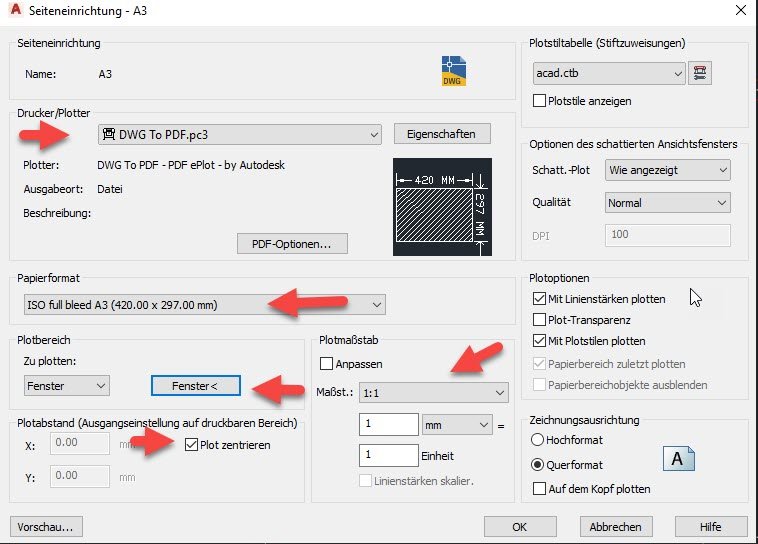Image resolution: width=758 pixels, height=544 pixels.
Task: Click the 420 x 297 paper preview thumbnail
Action: pos(442,207)
